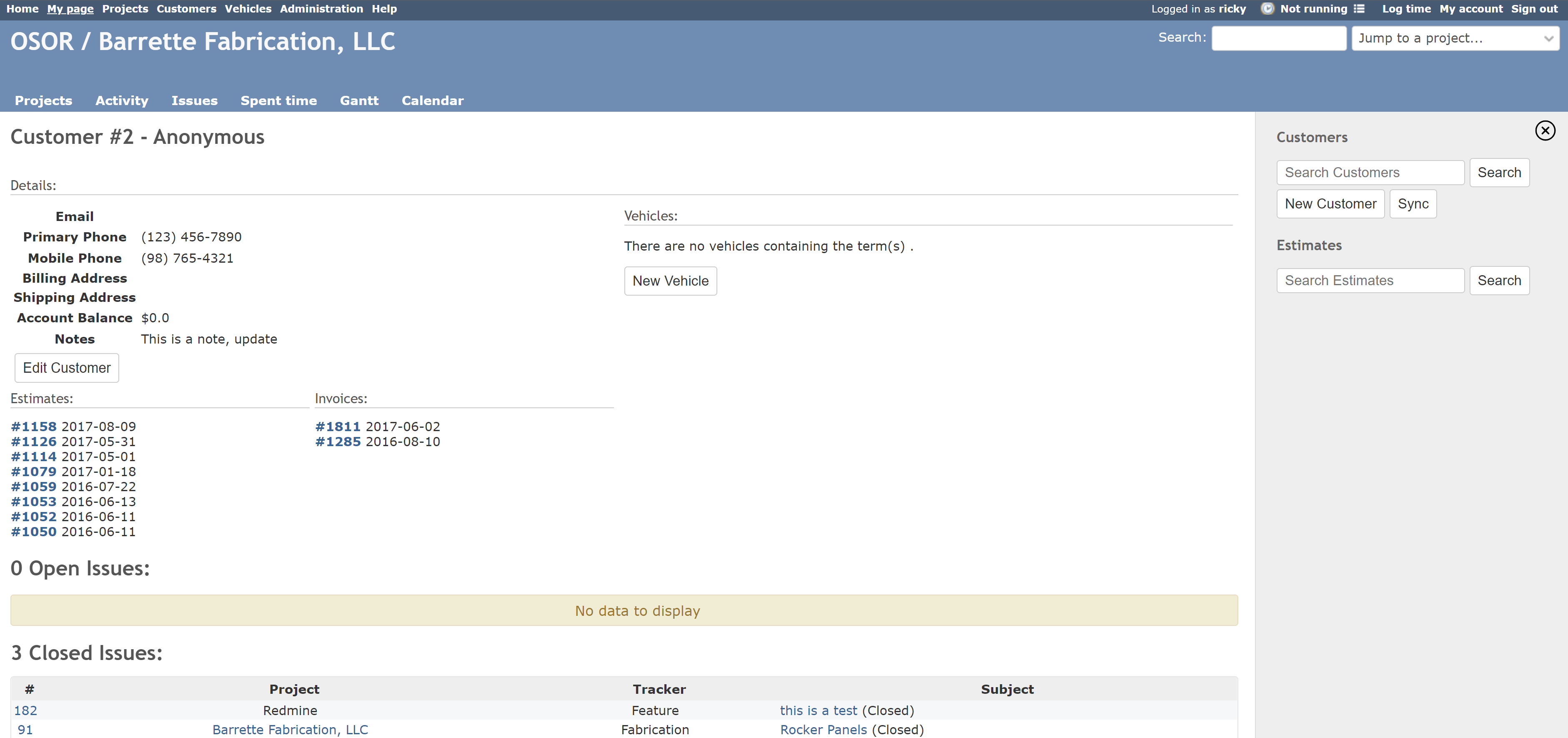
Task: Click the timer clock icon
Action: coord(1267,8)
